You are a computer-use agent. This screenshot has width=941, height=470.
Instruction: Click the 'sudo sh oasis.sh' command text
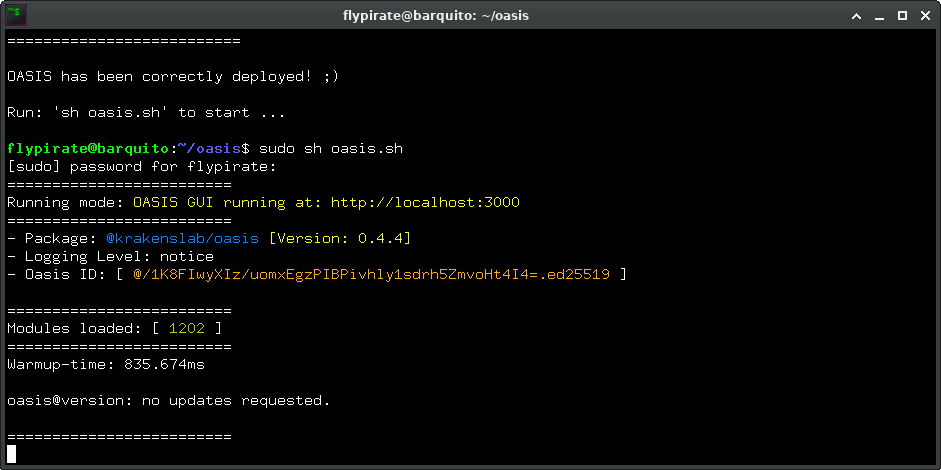(x=331, y=148)
